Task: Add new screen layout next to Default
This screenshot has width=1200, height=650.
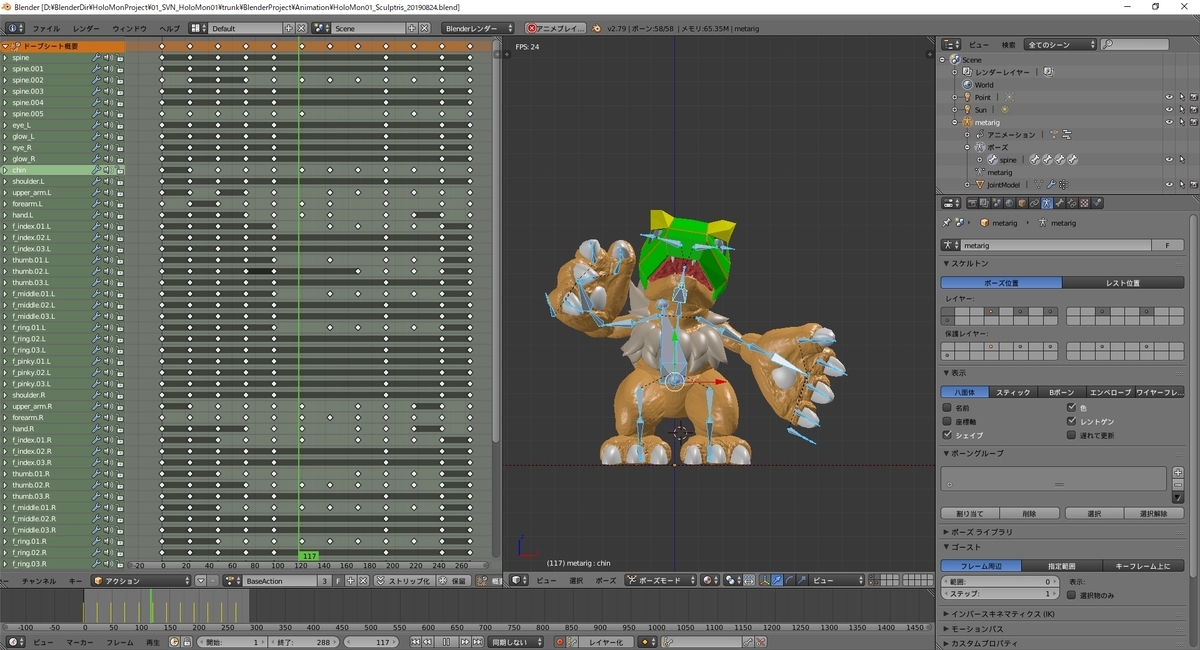Action: coord(290,28)
